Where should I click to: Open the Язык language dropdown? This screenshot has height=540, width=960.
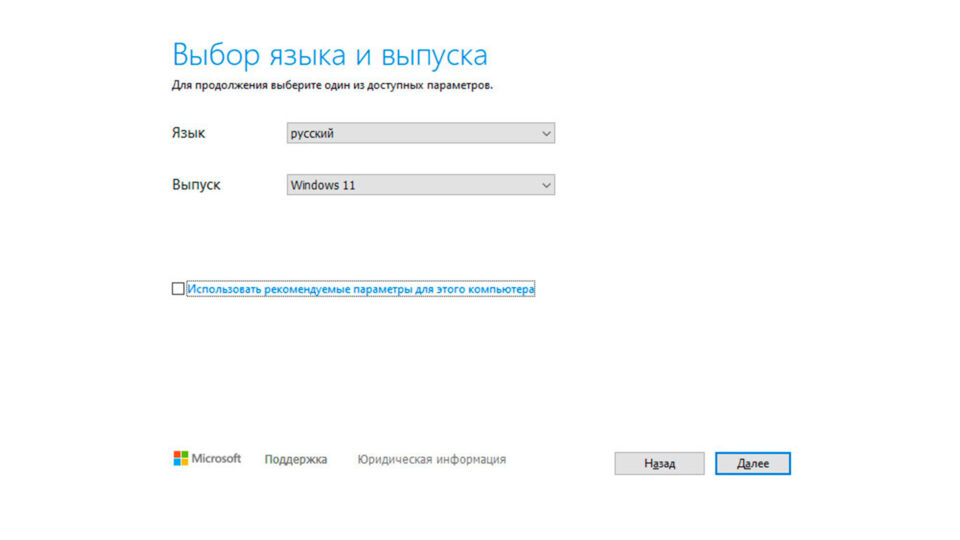tap(421, 133)
